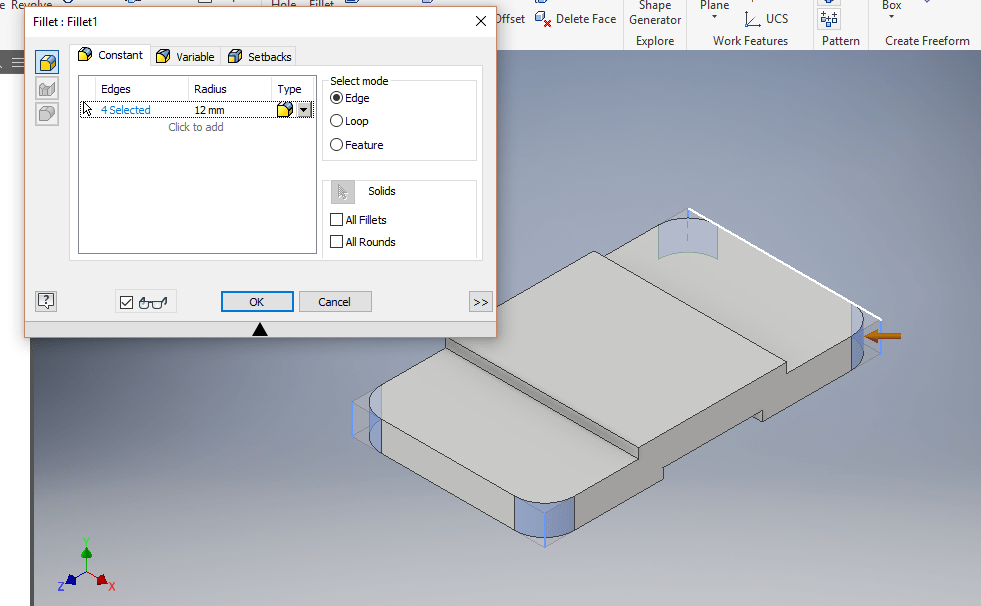Select the Full Round Fillet mode icon
The height and width of the screenshot is (606, 981).
[x=47, y=114]
